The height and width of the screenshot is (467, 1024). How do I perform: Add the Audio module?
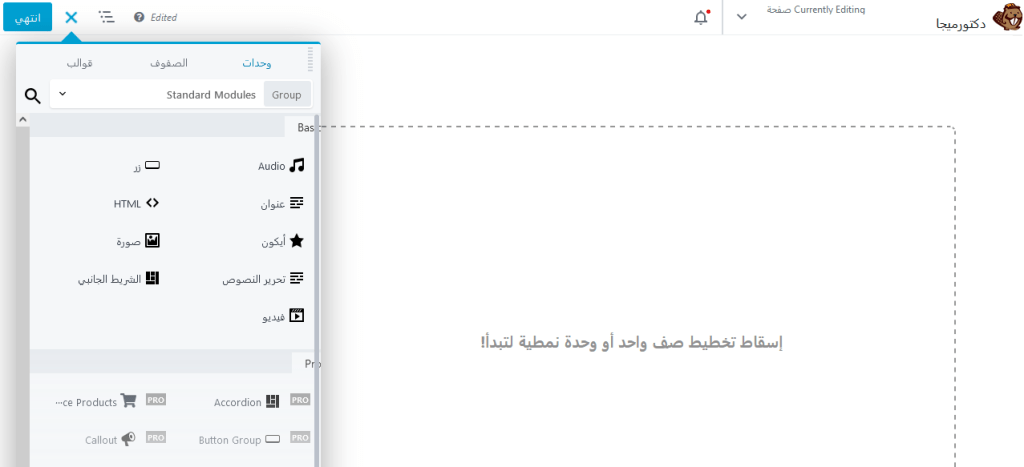[281, 166]
